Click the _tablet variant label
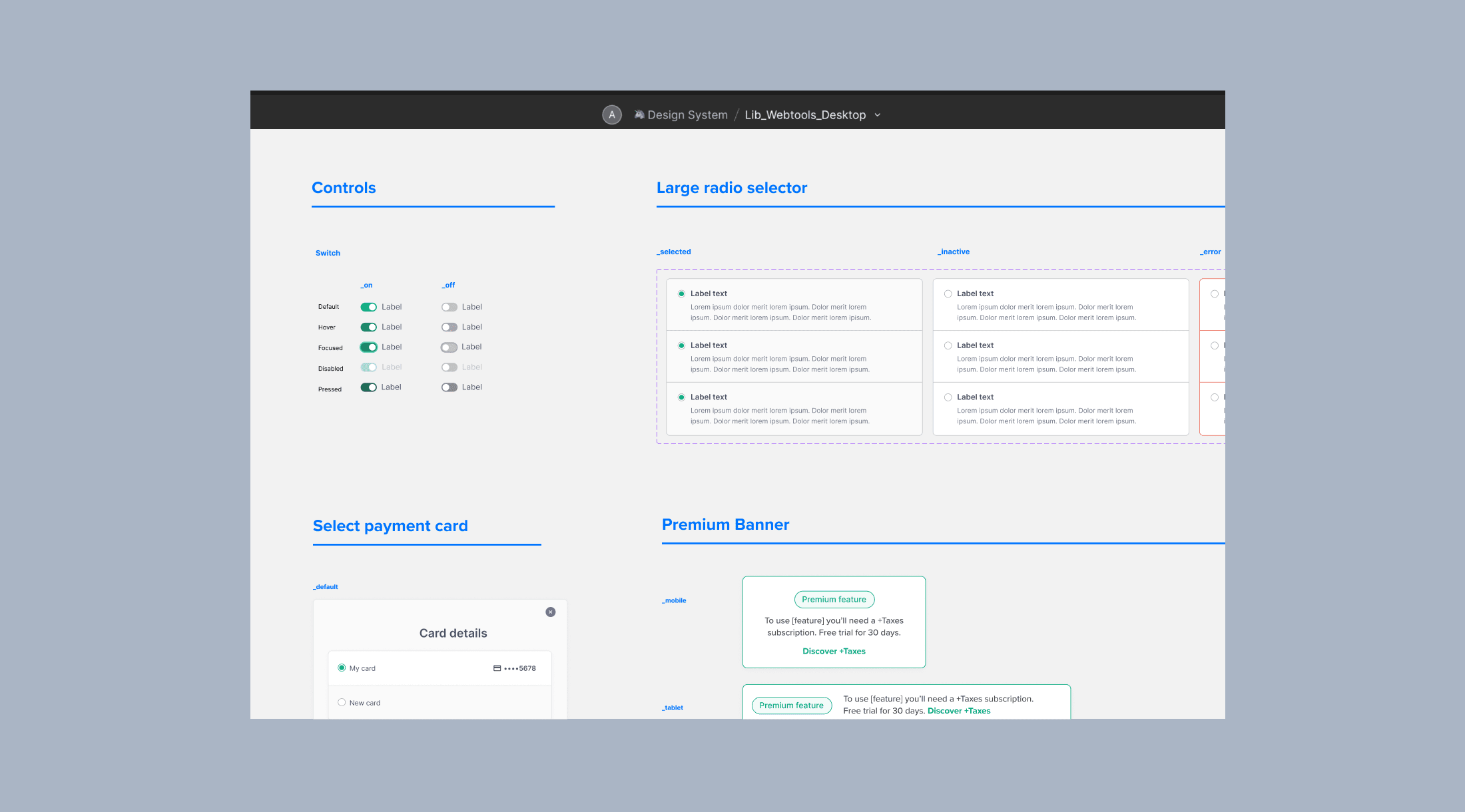Viewport: 1465px width, 812px height. [673, 708]
